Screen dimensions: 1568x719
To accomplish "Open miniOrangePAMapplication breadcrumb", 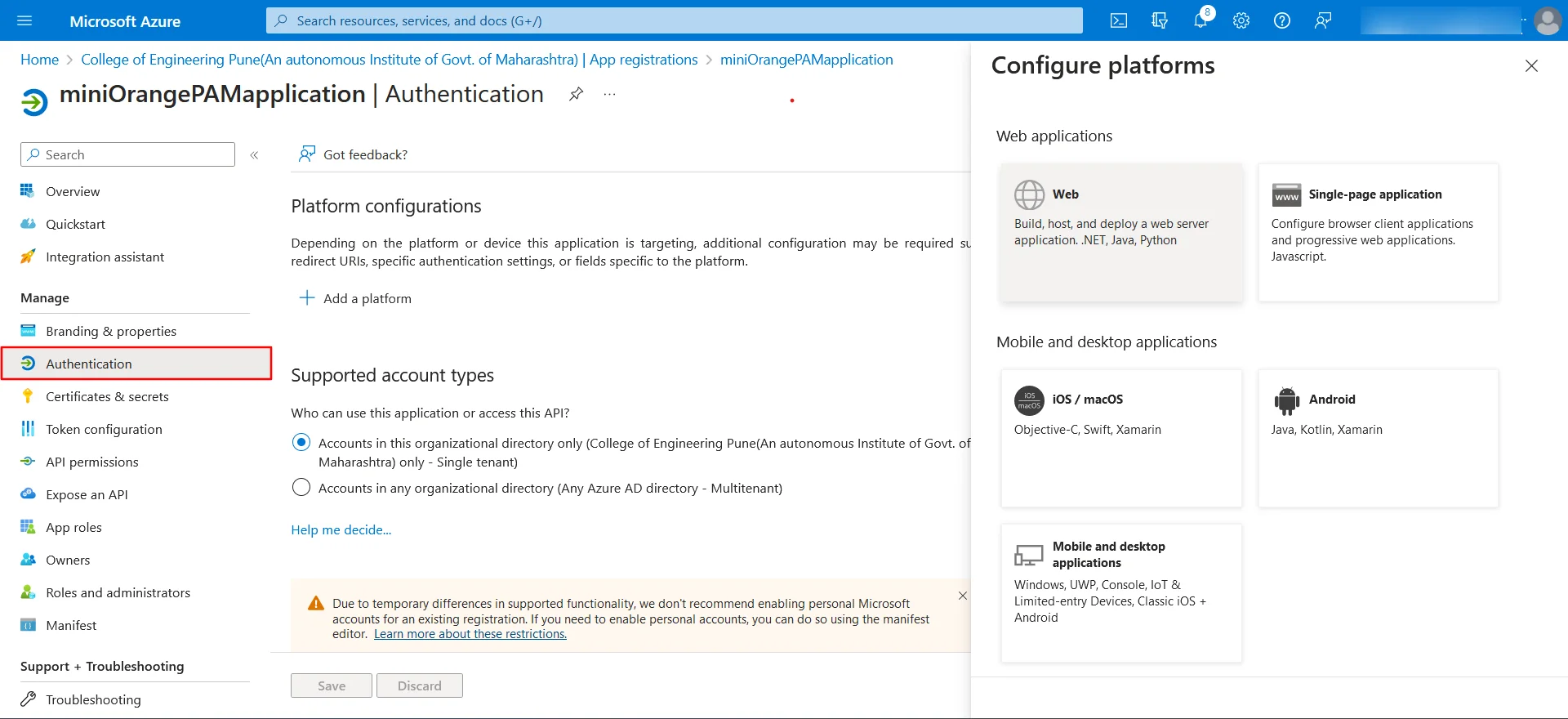I will (x=807, y=60).
